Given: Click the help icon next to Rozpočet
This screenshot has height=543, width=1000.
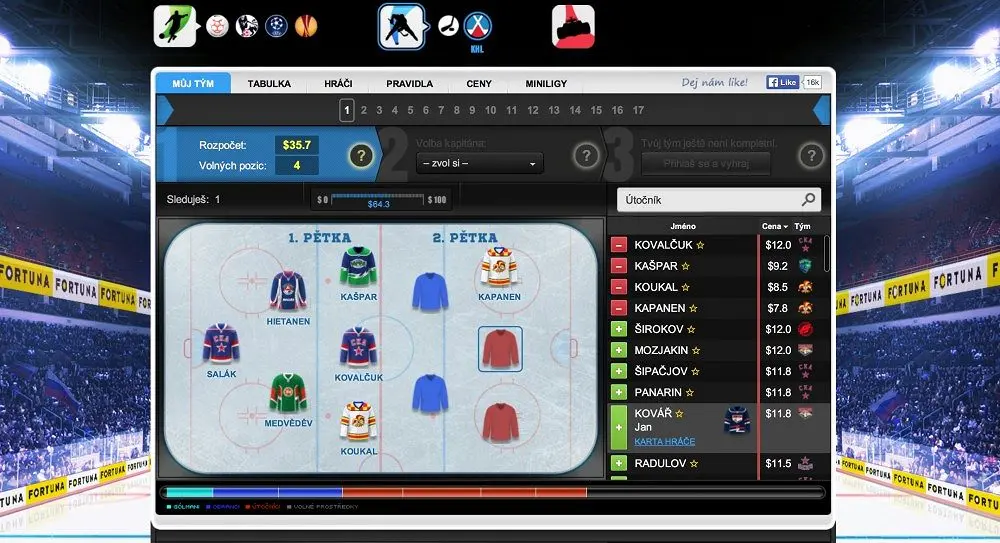Looking at the screenshot, I should pos(361,155).
